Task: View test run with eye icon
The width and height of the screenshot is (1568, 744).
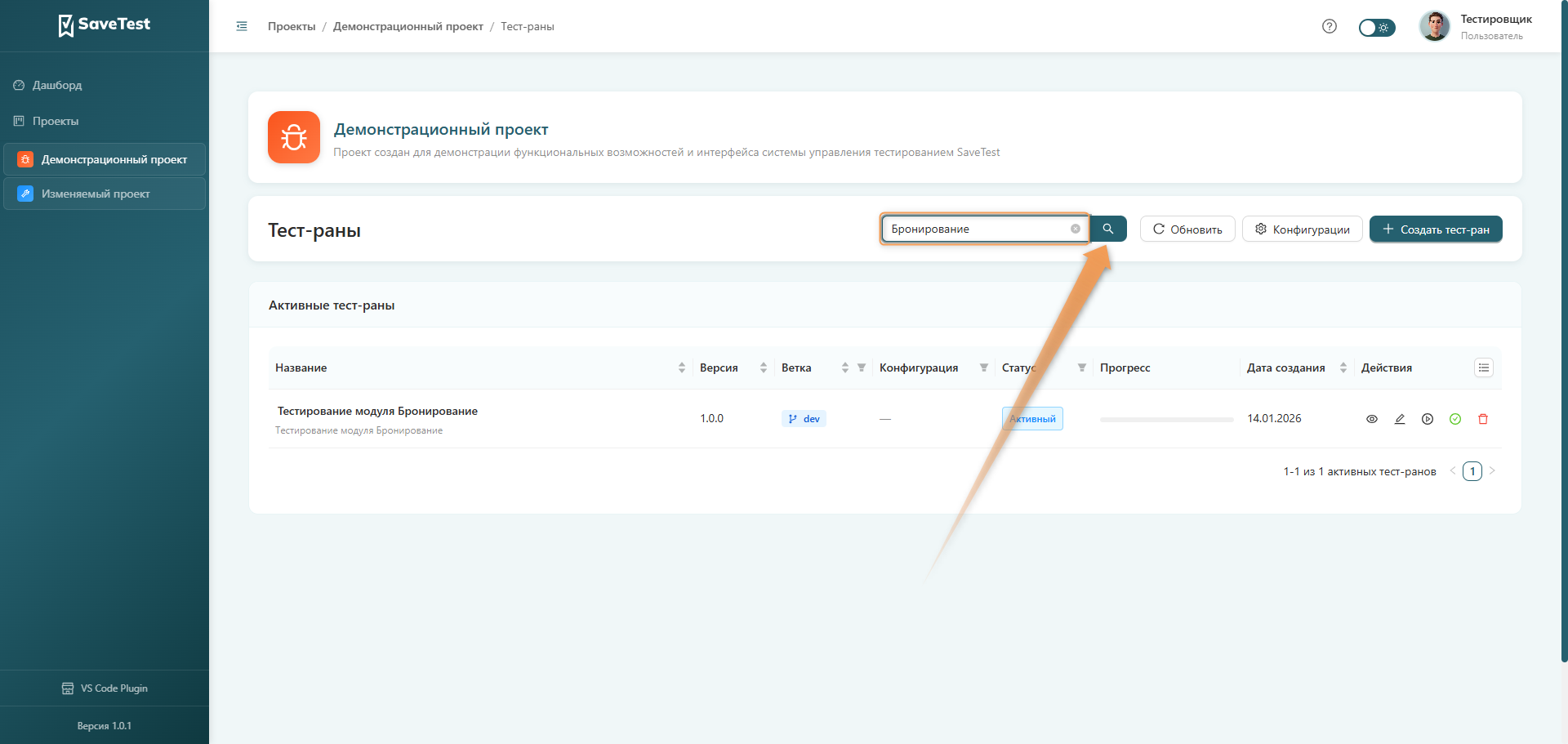Action: tap(1372, 419)
